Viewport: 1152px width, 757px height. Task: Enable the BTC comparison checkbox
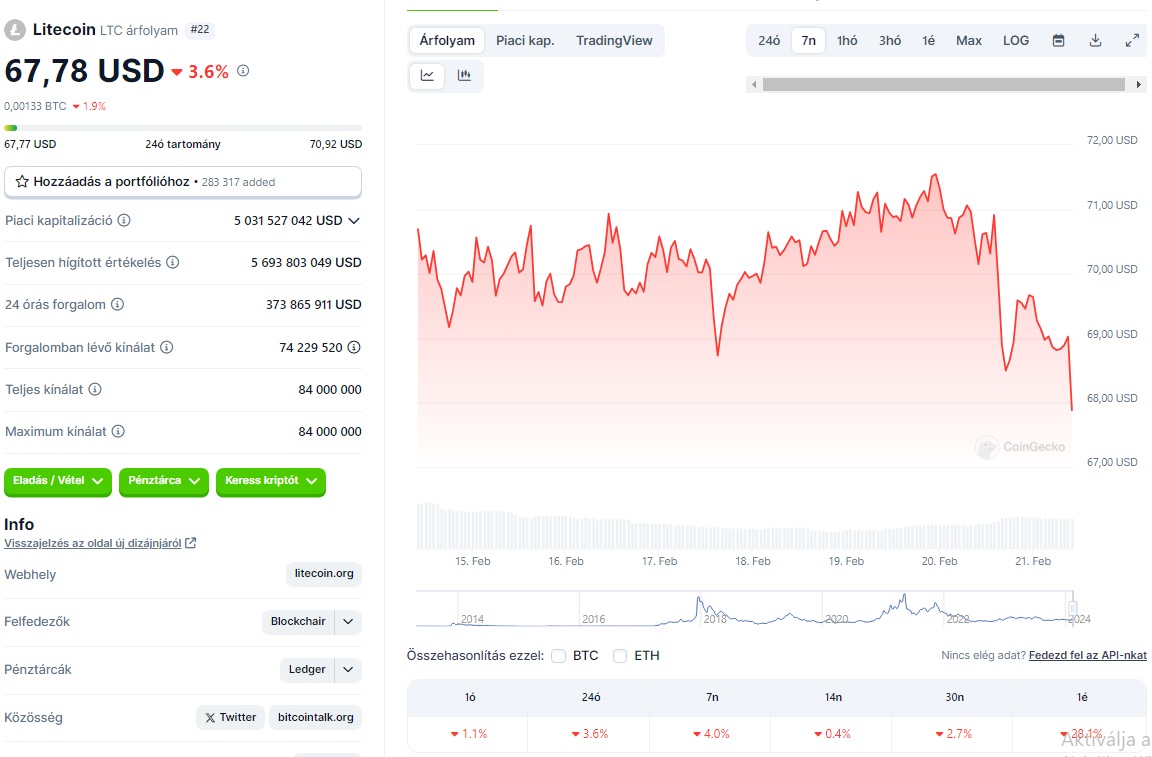click(x=558, y=656)
